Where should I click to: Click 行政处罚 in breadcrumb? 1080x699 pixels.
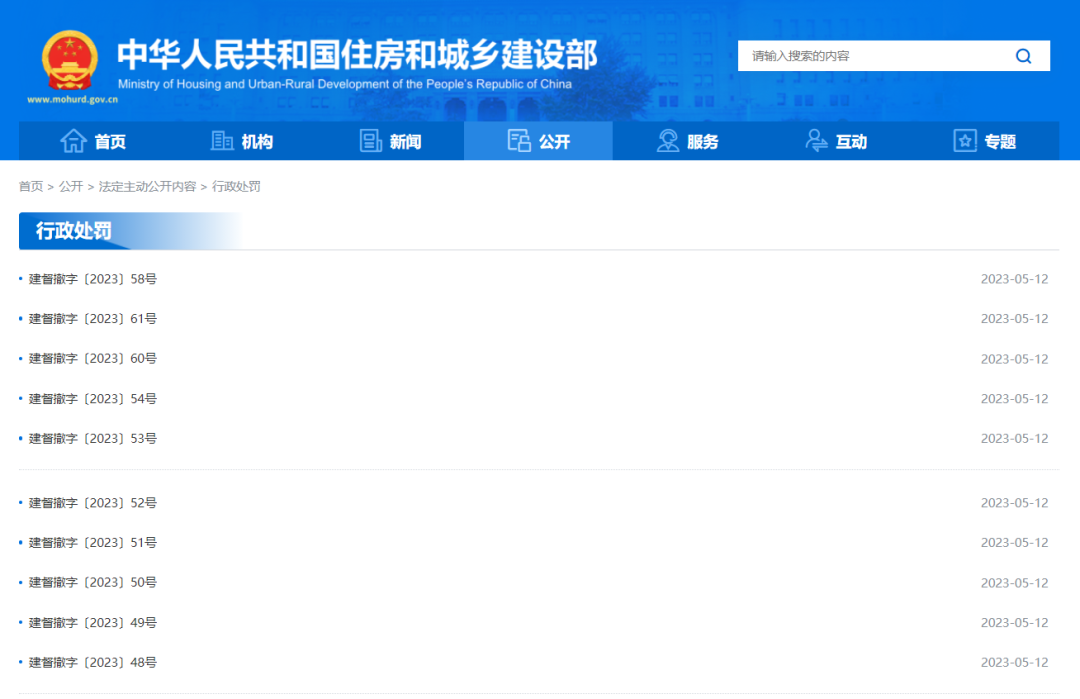(236, 187)
